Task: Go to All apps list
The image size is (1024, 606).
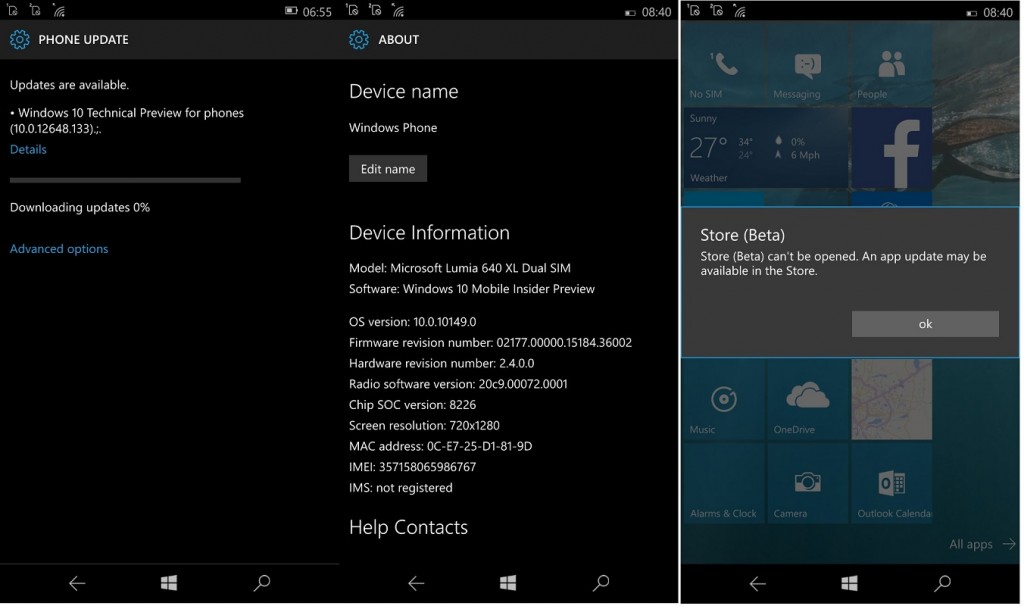Action: [x=982, y=544]
